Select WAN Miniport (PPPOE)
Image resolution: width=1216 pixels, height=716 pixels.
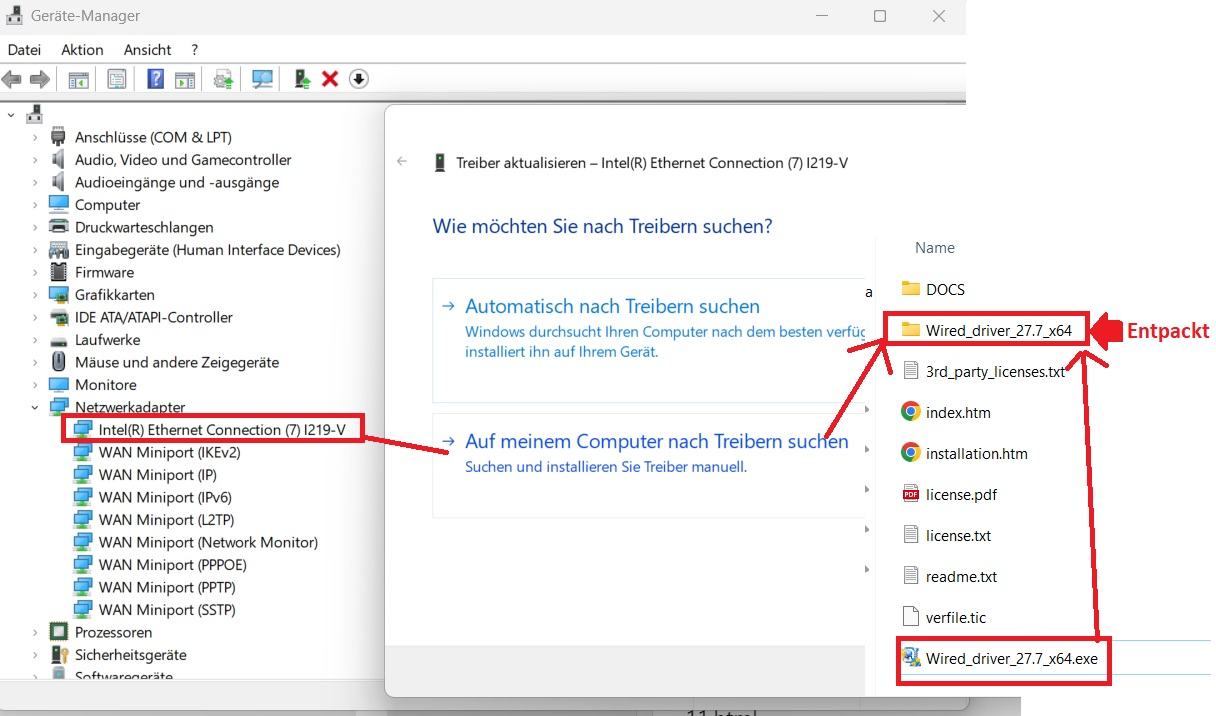click(x=172, y=565)
